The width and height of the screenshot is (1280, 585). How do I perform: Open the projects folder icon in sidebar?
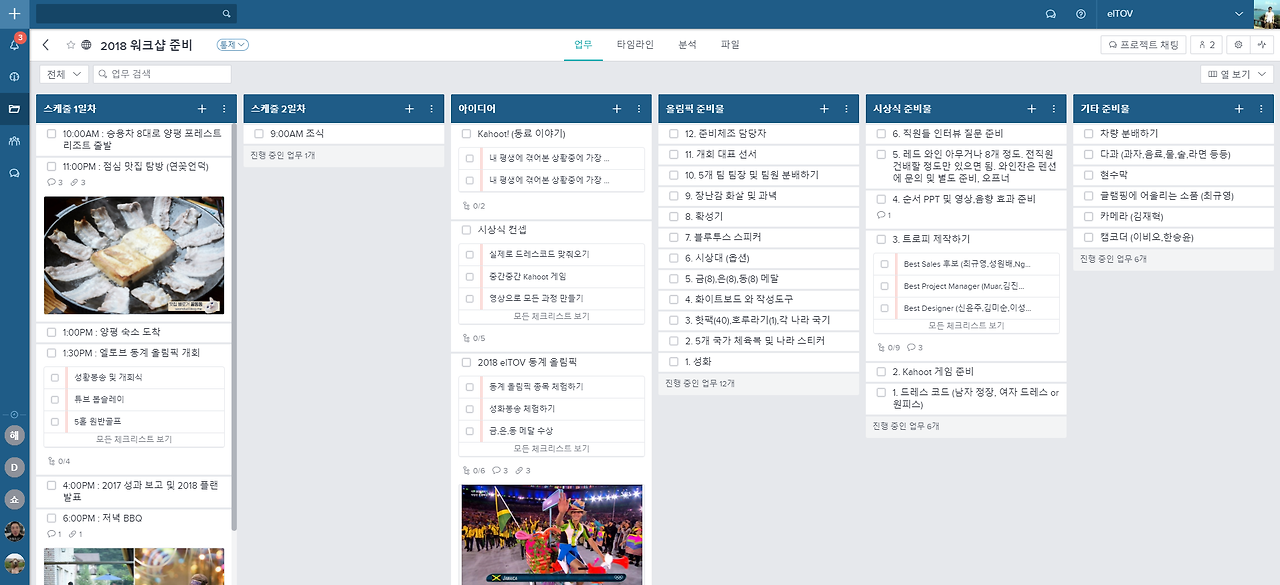[14, 109]
